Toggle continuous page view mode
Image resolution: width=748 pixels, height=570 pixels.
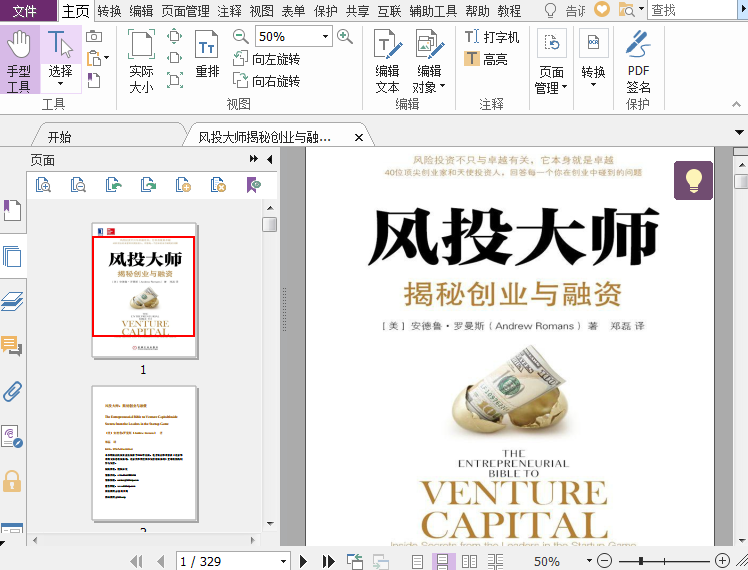click(x=443, y=561)
